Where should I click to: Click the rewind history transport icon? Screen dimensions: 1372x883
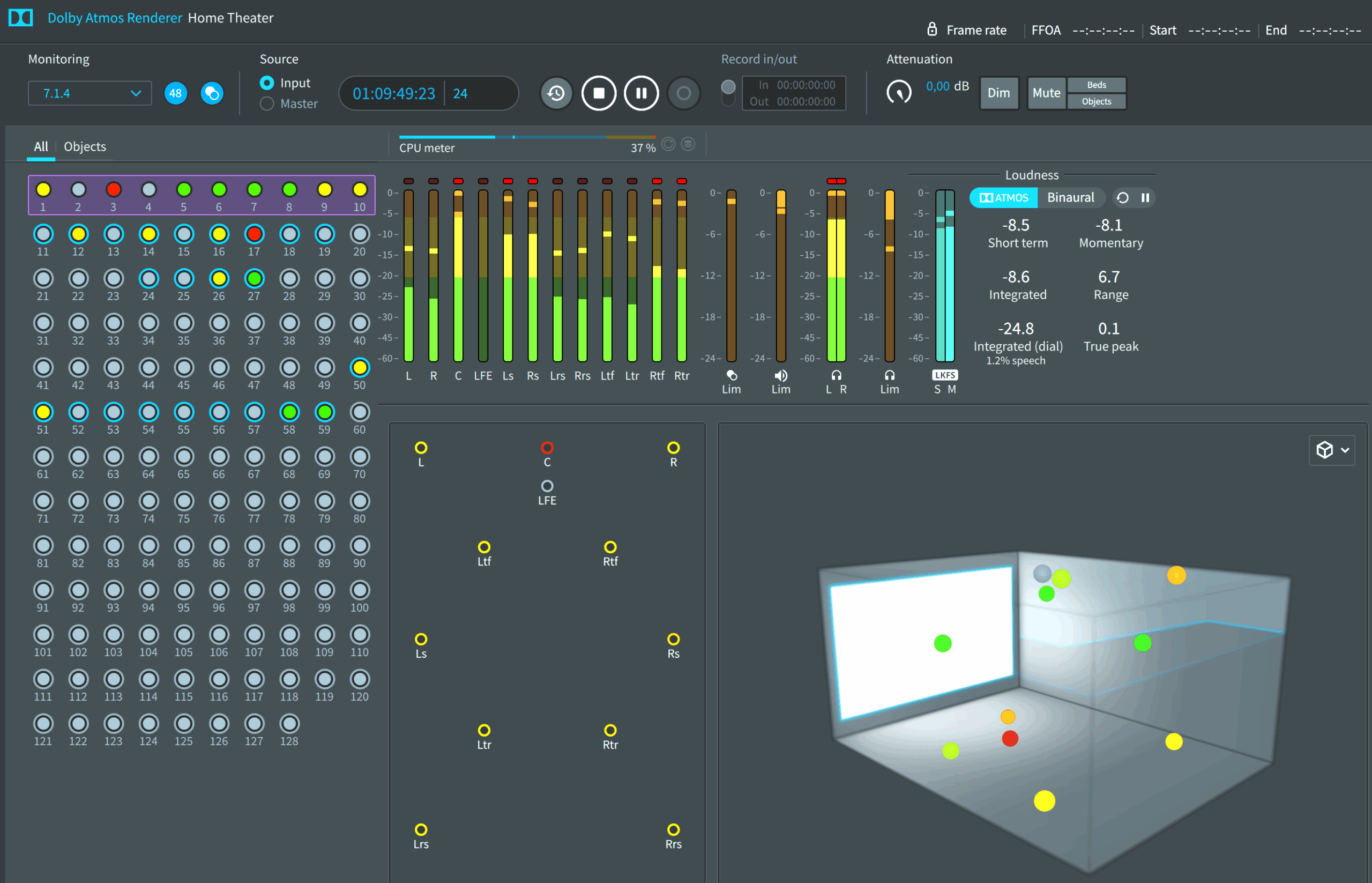click(x=556, y=93)
